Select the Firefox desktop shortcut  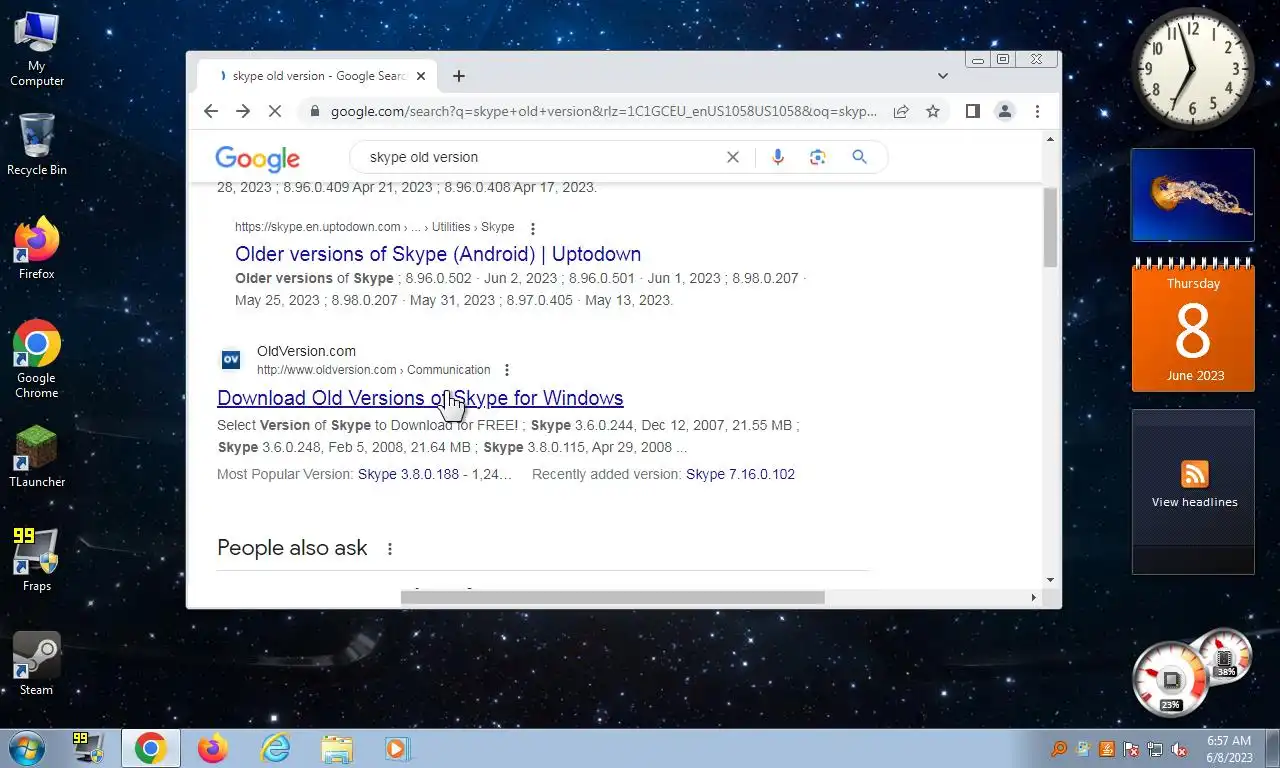point(37,248)
